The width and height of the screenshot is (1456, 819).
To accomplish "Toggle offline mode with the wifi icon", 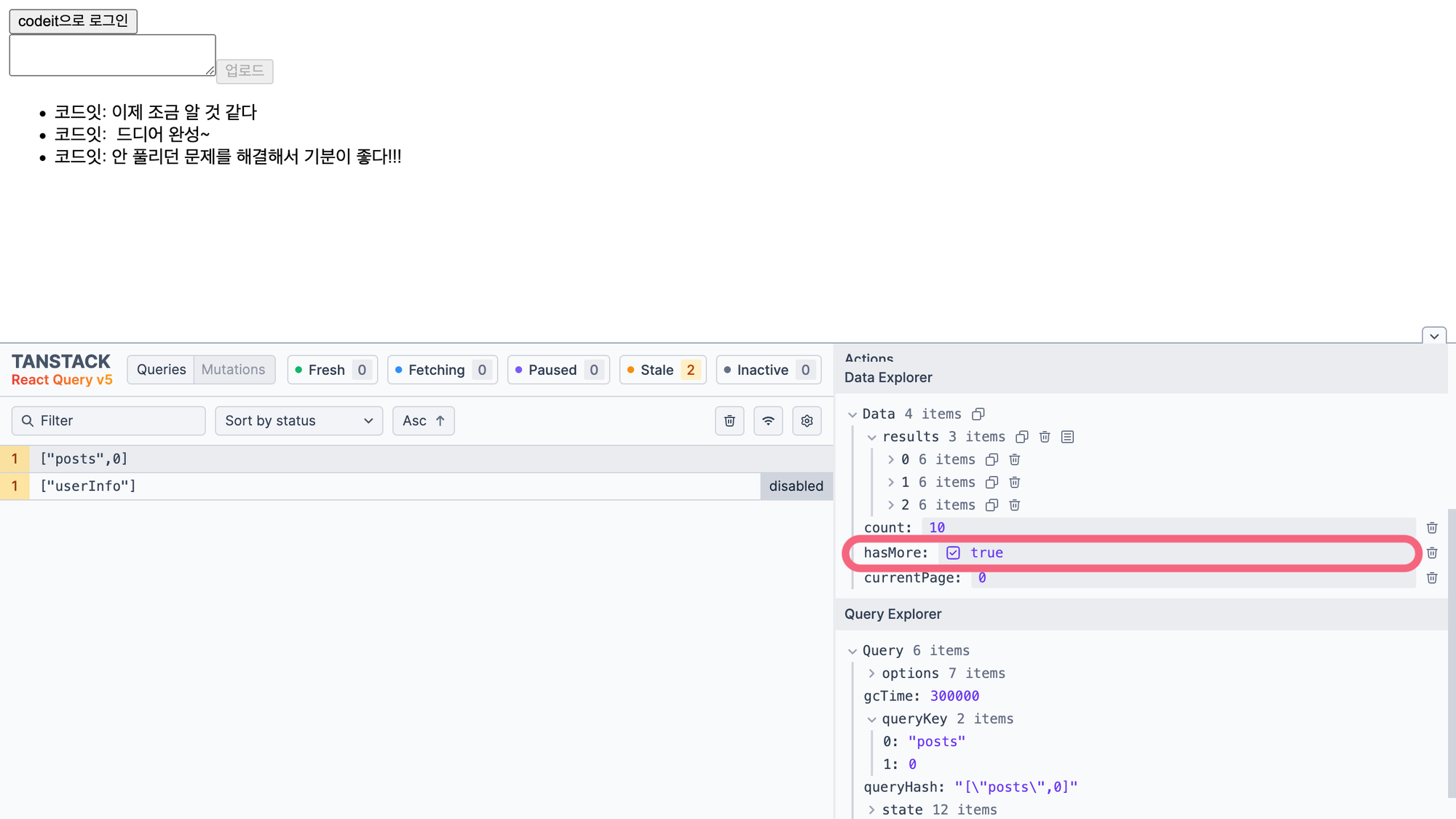I will pyautogui.click(x=768, y=421).
